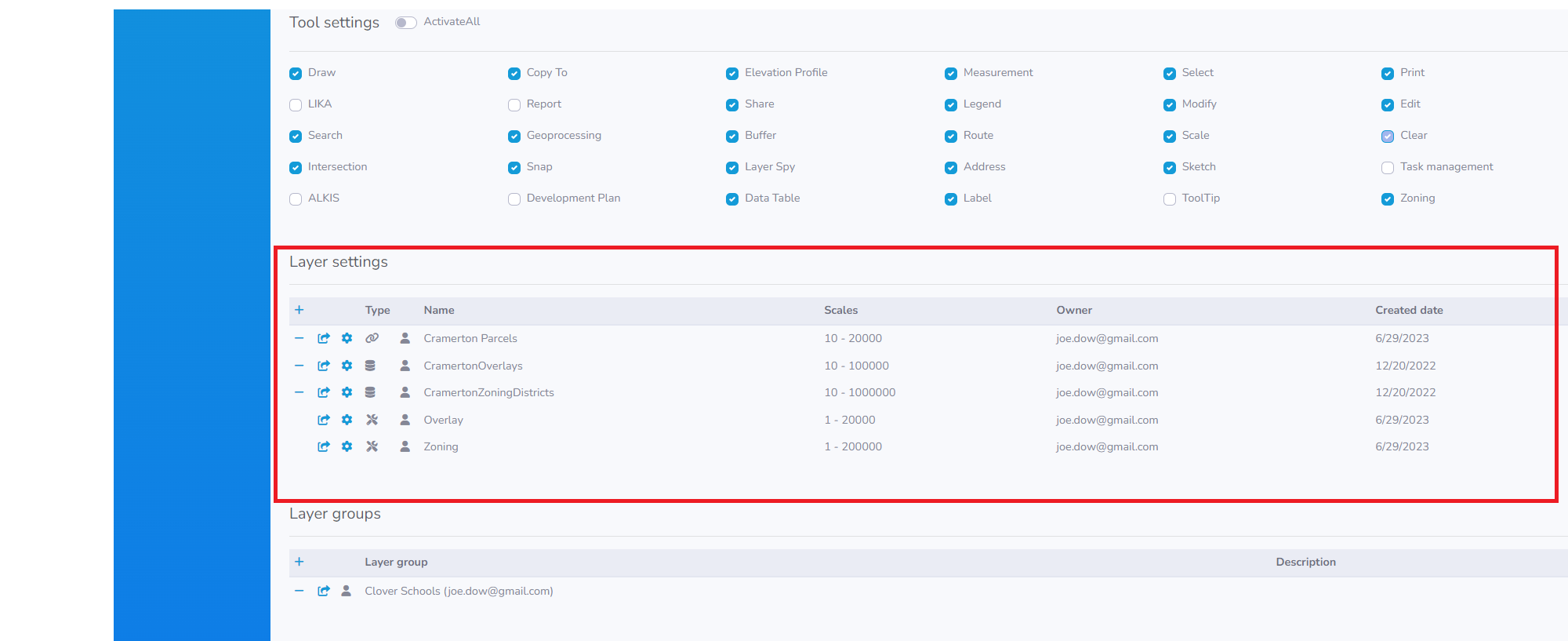Select the CramertonZoningDistricts layer name
1568x641 pixels.
(488, 392)
